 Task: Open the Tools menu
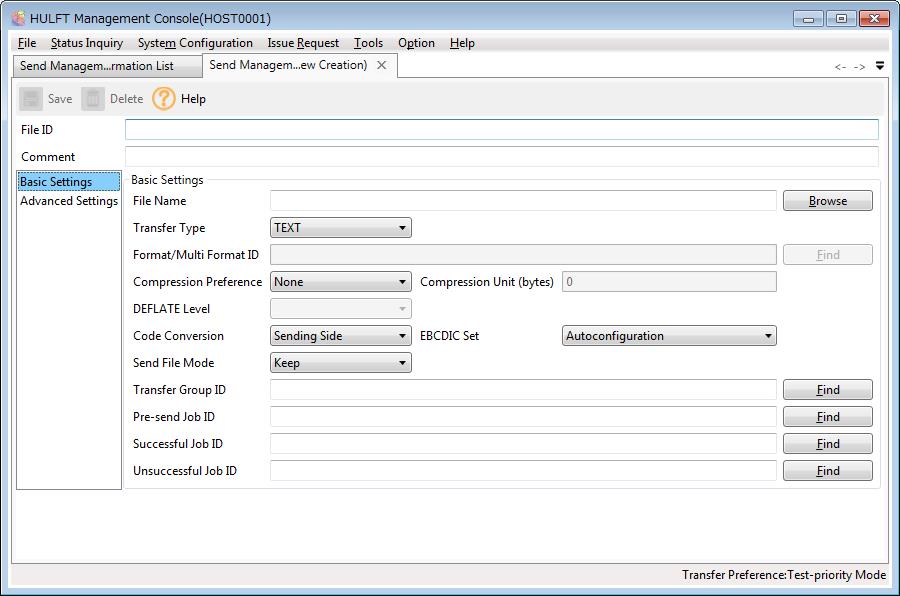point(368,43)
